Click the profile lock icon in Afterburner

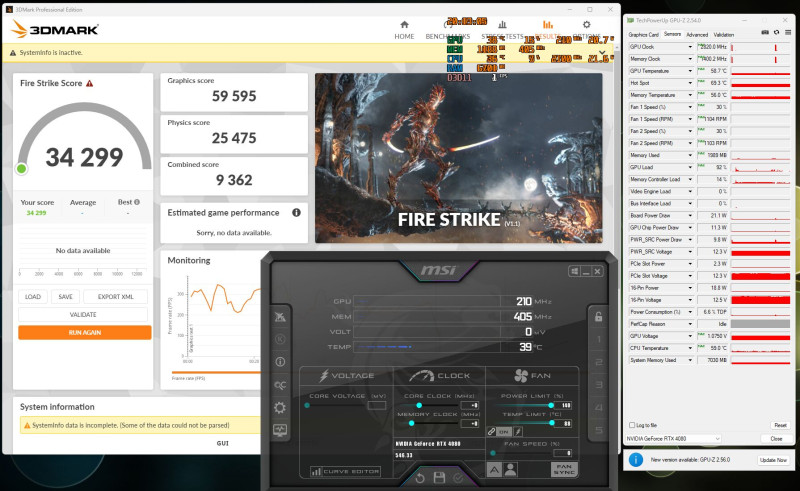(598, 316)
